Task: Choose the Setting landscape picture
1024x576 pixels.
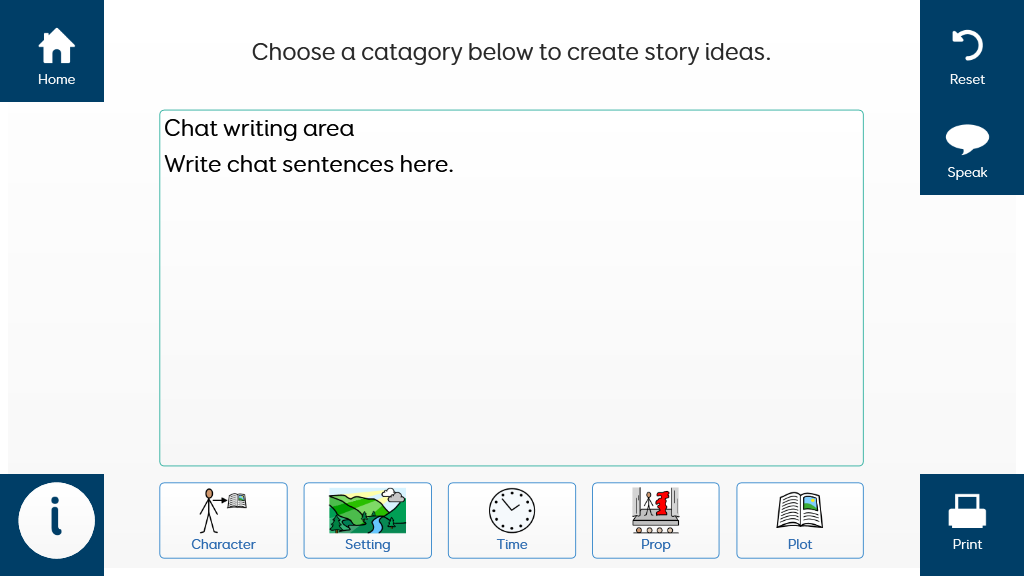Action: 368,511
